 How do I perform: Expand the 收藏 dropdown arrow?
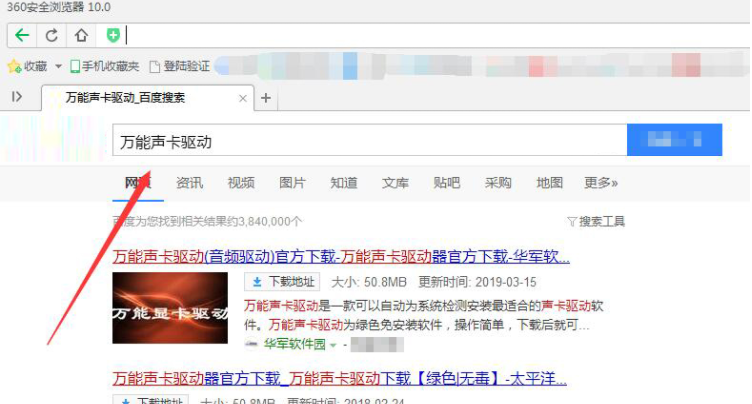[x=59, y=67]
